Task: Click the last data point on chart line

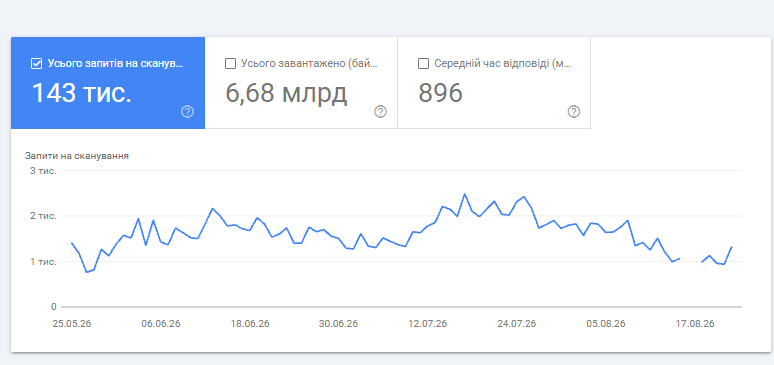Action: pos(732,246)
